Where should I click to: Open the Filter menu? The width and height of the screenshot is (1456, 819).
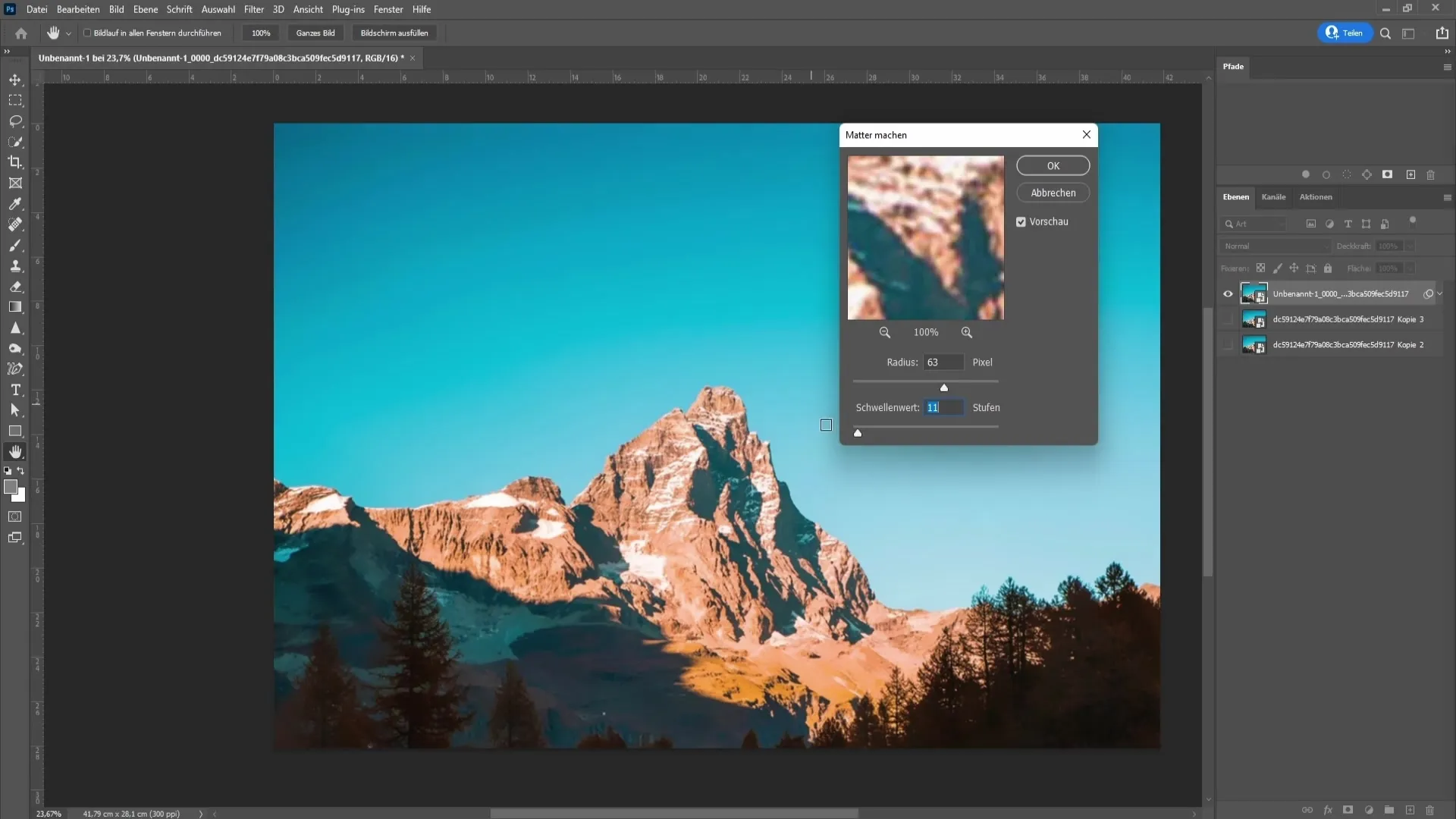click(x=253, y=10)
